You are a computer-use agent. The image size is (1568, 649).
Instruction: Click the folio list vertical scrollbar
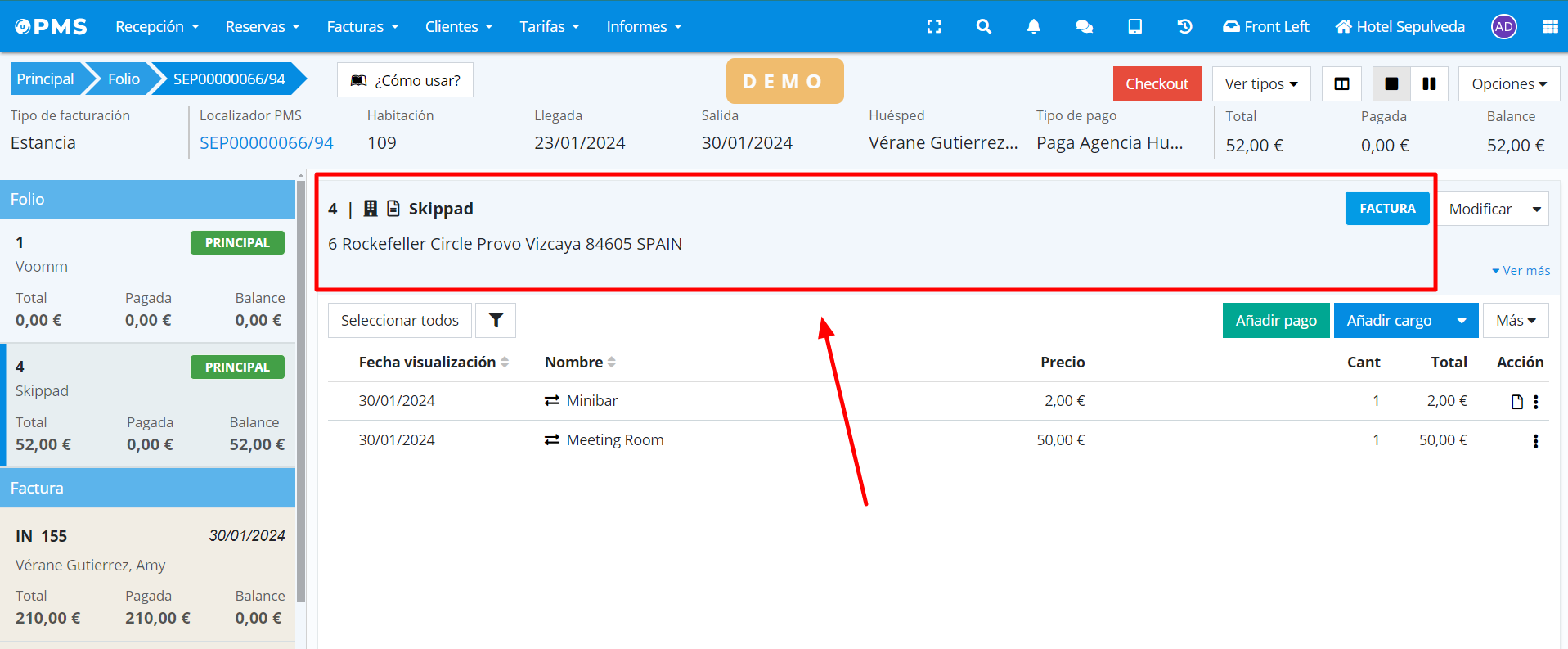pyautogui.click(x=301, y=393)
